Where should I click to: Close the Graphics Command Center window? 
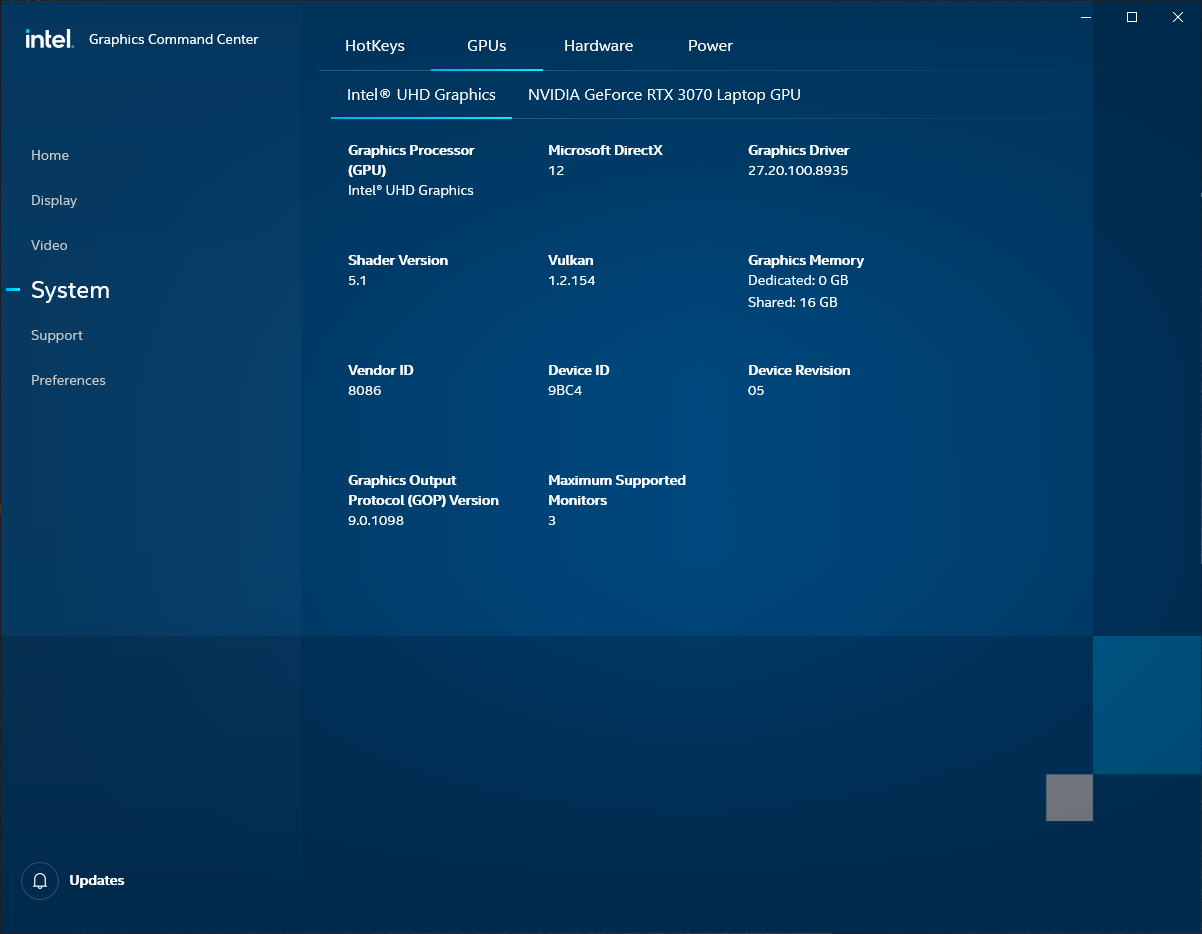click(1178, 17)
